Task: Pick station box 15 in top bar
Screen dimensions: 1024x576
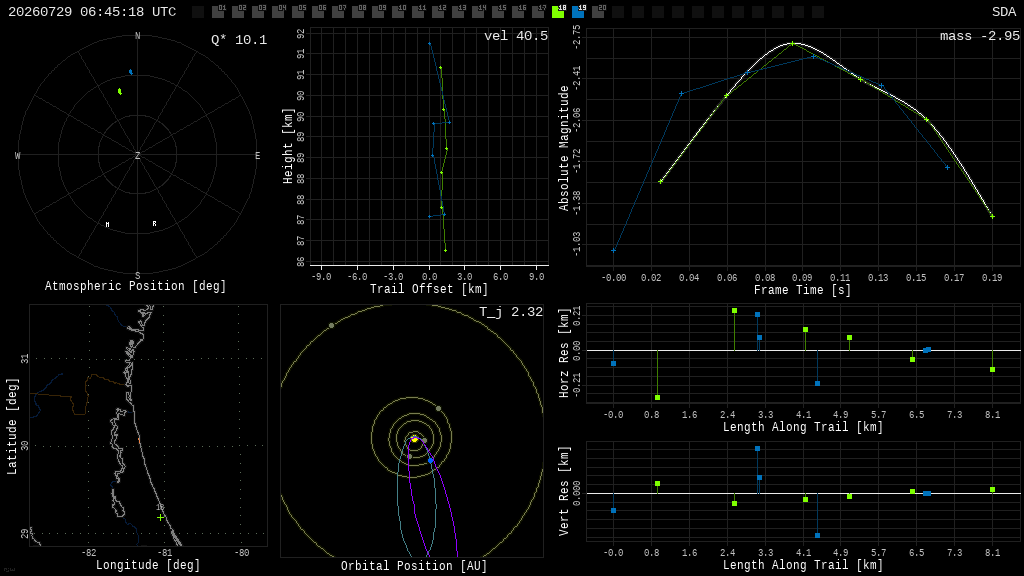Action: (x=498, y=12)
